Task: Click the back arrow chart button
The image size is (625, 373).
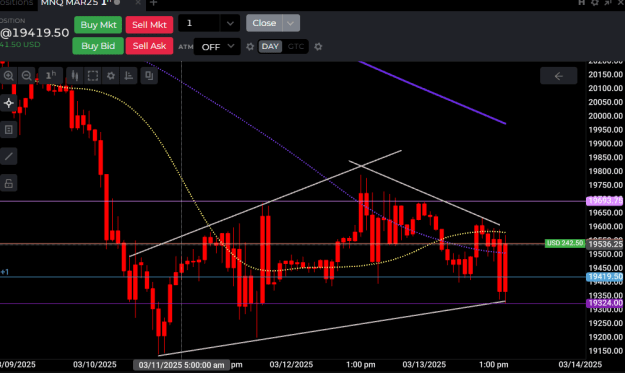Action: coord(558,76)
